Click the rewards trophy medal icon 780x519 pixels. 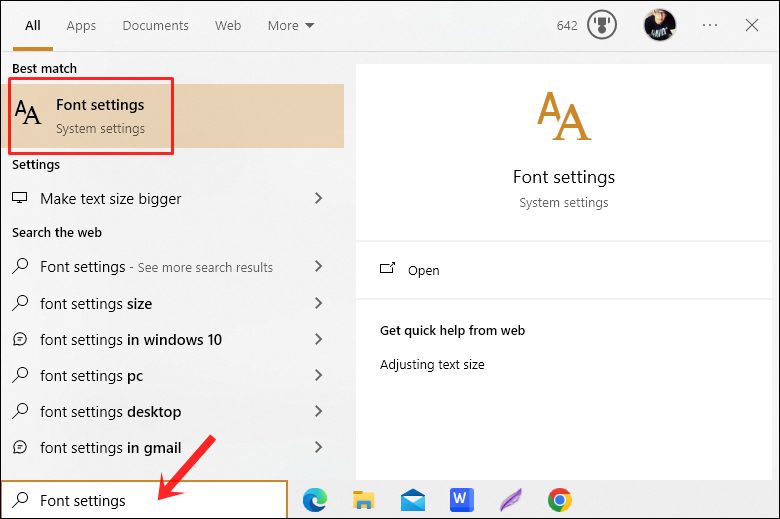pyautogui.click(x=602, y=25)
